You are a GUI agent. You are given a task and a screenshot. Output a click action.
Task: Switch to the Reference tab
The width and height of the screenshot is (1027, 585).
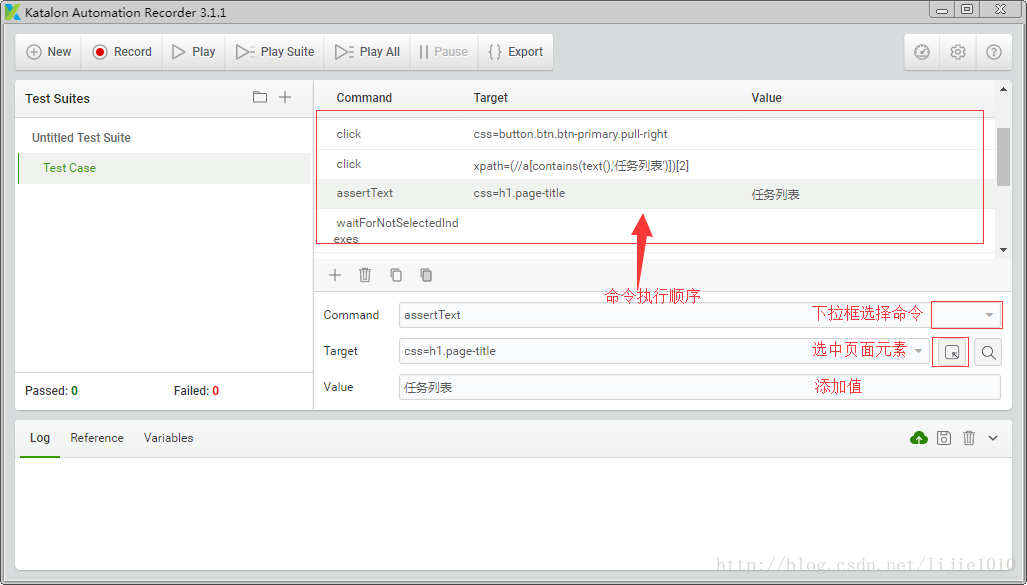tap(97, 438)
